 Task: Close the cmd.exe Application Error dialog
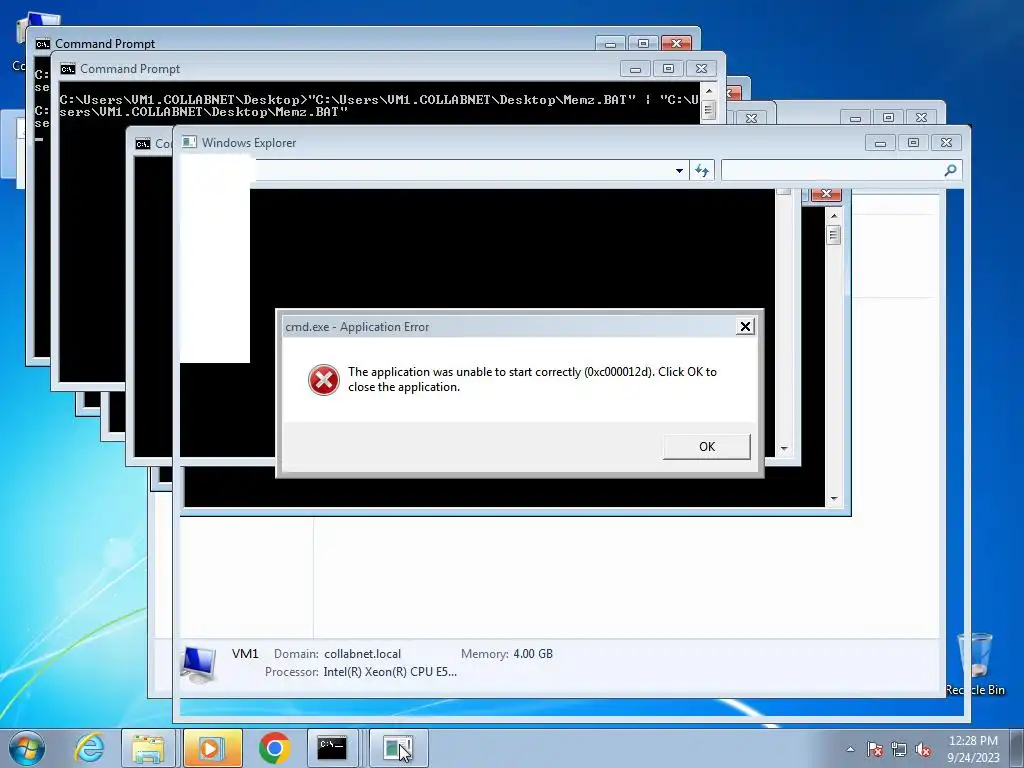click(745, 327)
